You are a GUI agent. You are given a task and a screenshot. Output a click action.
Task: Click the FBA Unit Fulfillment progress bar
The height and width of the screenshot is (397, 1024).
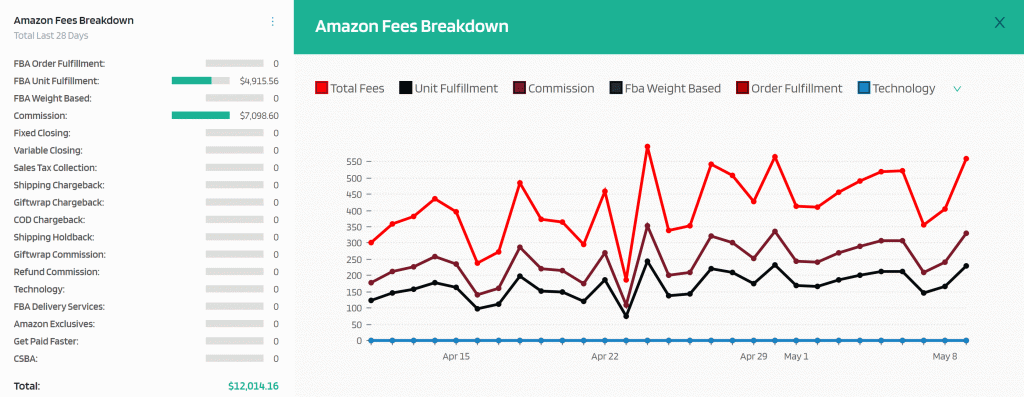tap(200, 81)
